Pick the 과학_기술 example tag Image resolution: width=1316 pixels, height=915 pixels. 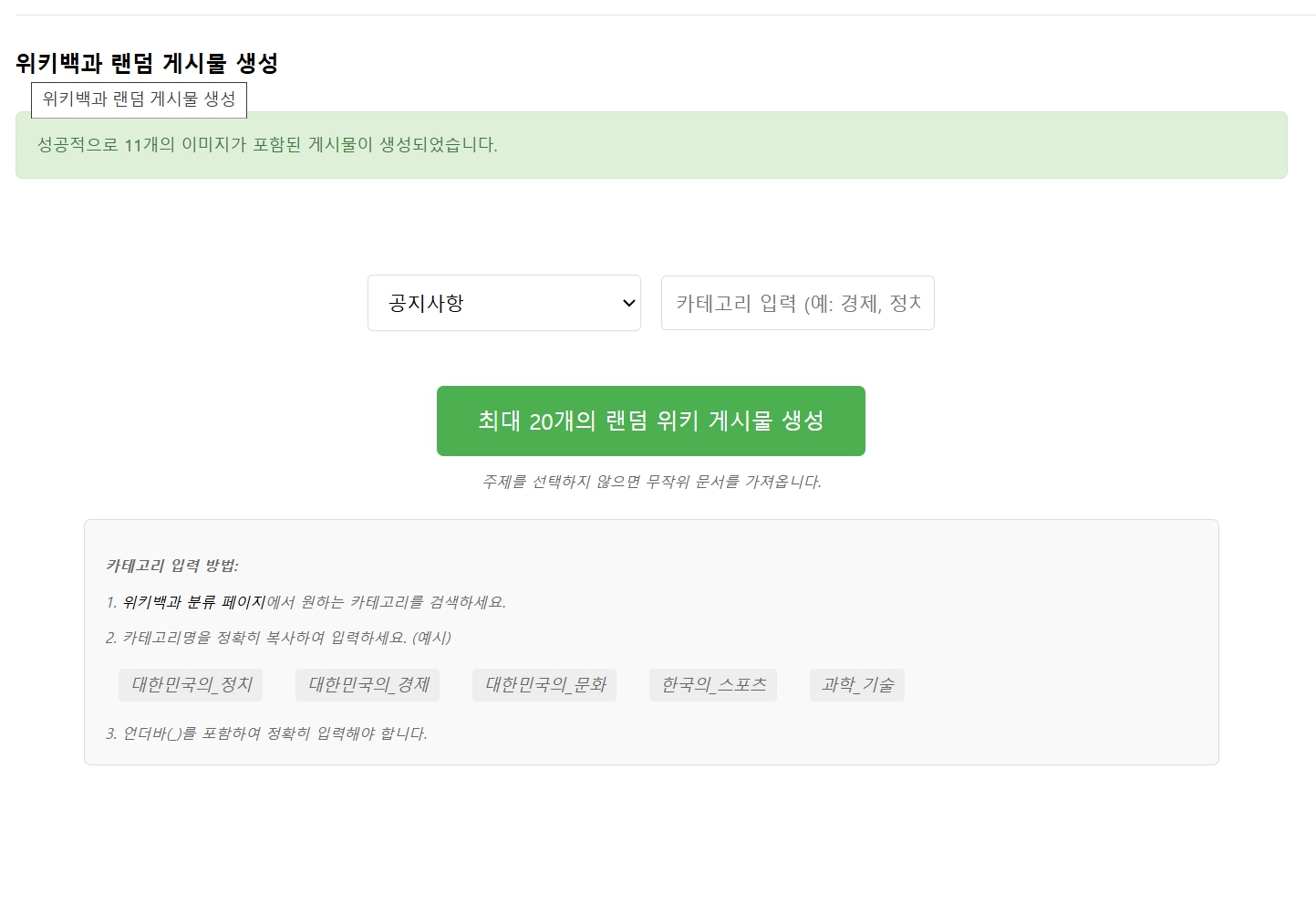pyautogui.click(x=857, y=685)
